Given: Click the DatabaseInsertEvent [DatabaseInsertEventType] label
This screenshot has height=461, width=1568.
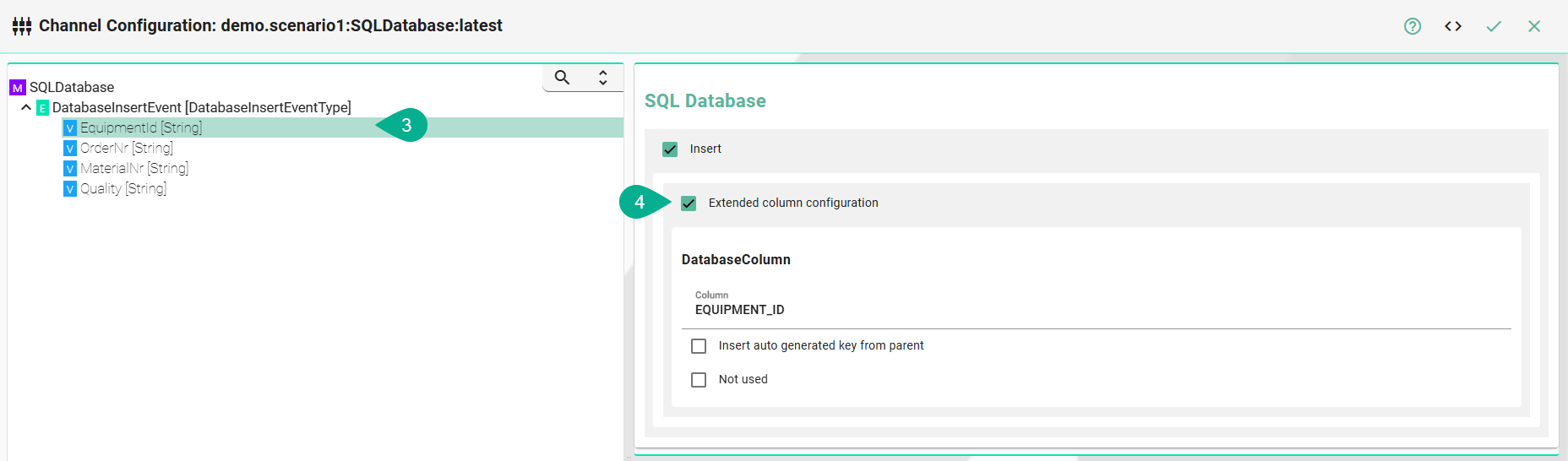Looking at the screenshot, I should (201, 107).
